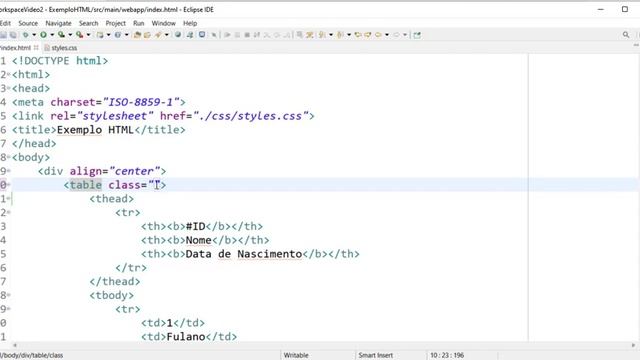The height and width of the screenshot is (360, 640).
Task: Click the /body/div/table/class breadcrumb in status bar
Action: point(31,355)
